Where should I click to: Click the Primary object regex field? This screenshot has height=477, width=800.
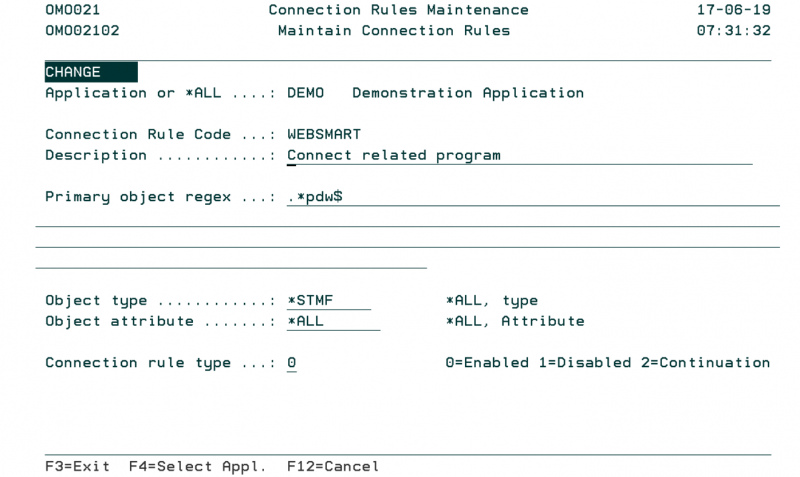(x=532, y=198)
